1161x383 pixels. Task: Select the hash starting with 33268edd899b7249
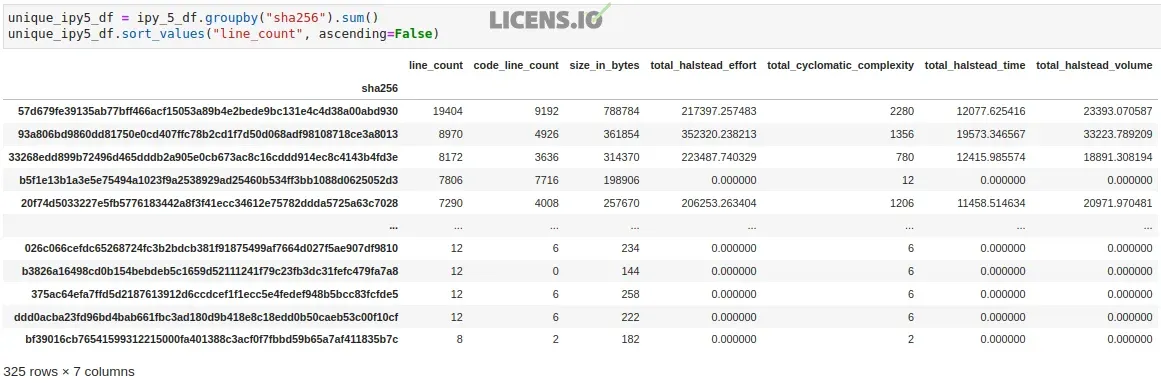point(203,157)
